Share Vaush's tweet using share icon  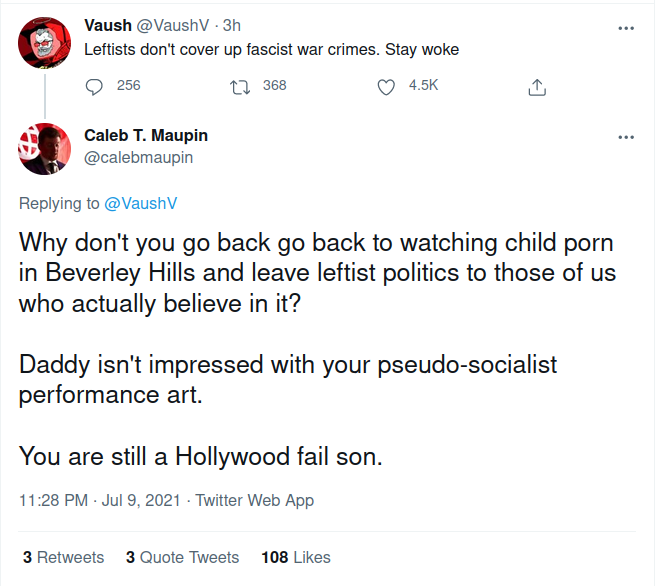[536, 87]
